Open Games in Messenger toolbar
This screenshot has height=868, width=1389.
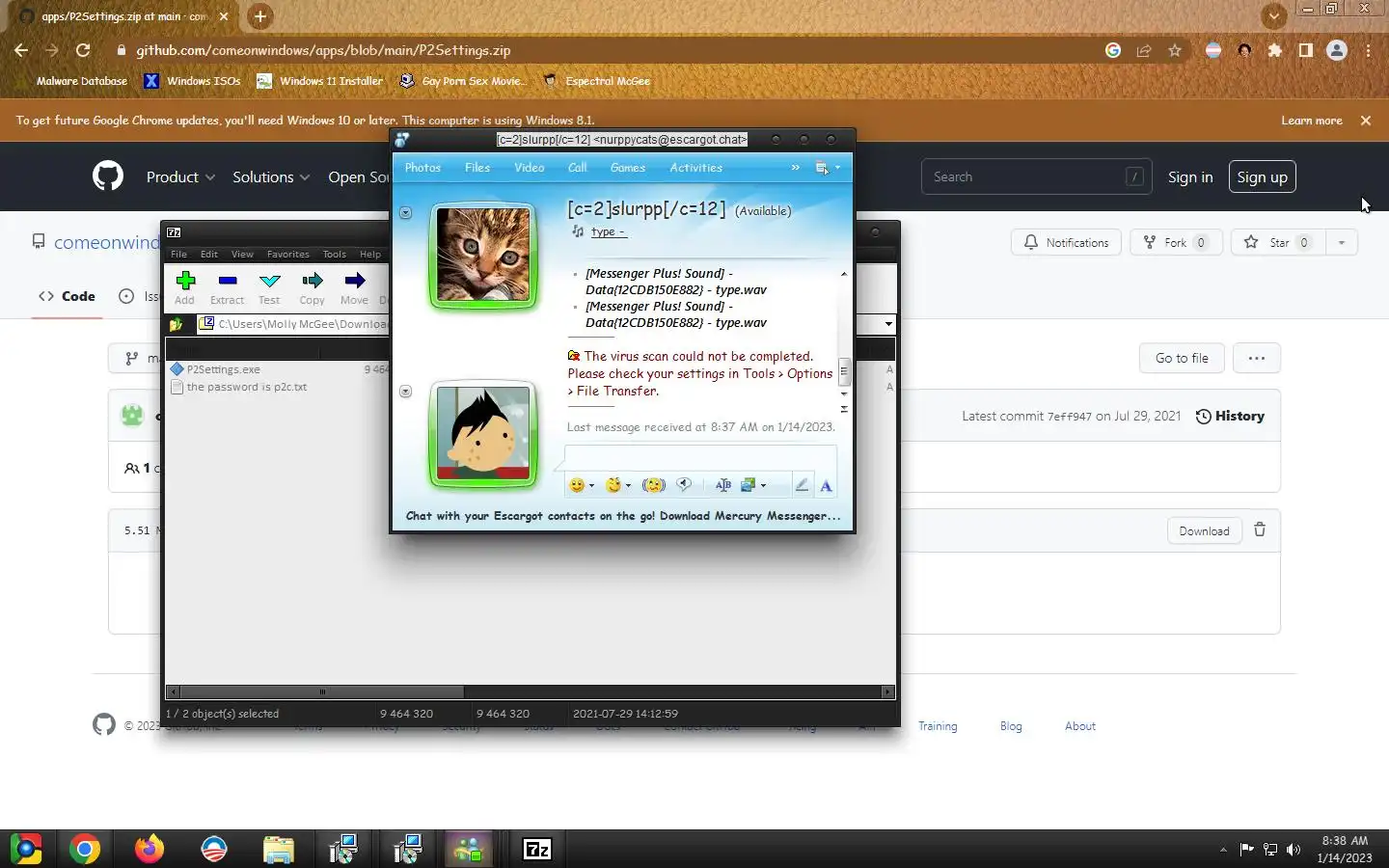tap(628, 168)
